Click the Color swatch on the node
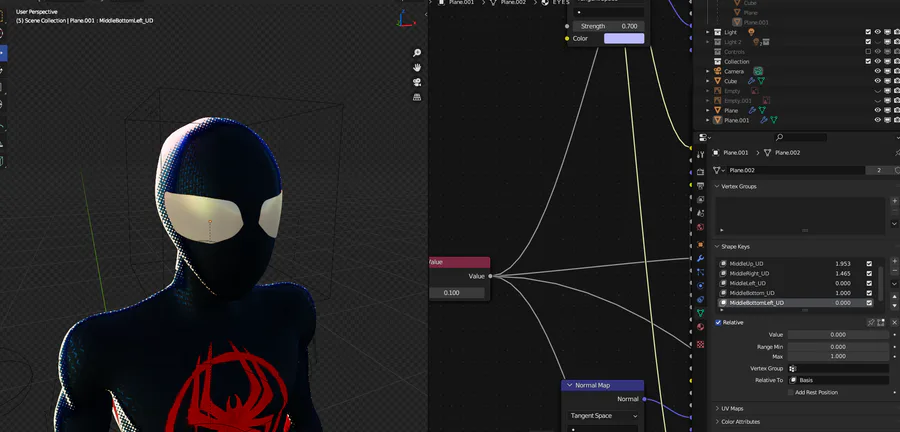 624,38
